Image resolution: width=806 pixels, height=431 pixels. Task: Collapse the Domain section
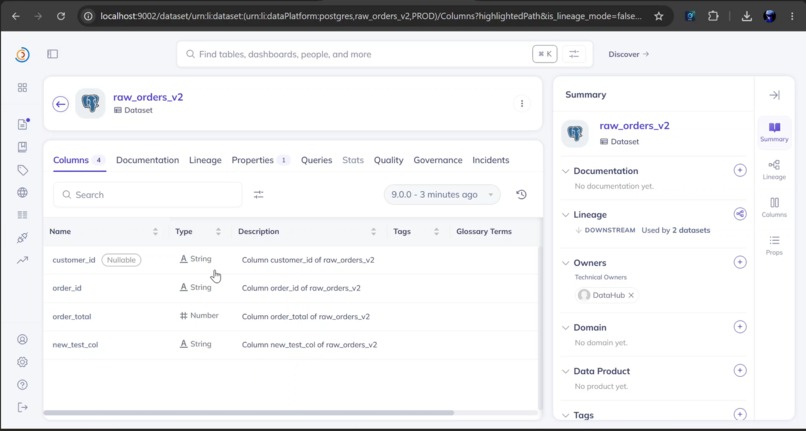(565, 328)
